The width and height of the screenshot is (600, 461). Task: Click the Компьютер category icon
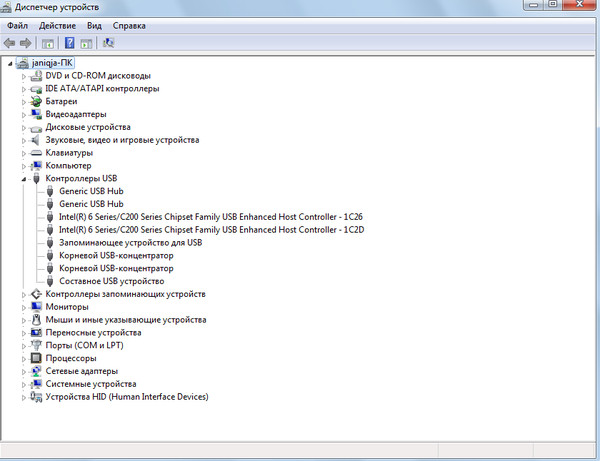pos(36,166)
